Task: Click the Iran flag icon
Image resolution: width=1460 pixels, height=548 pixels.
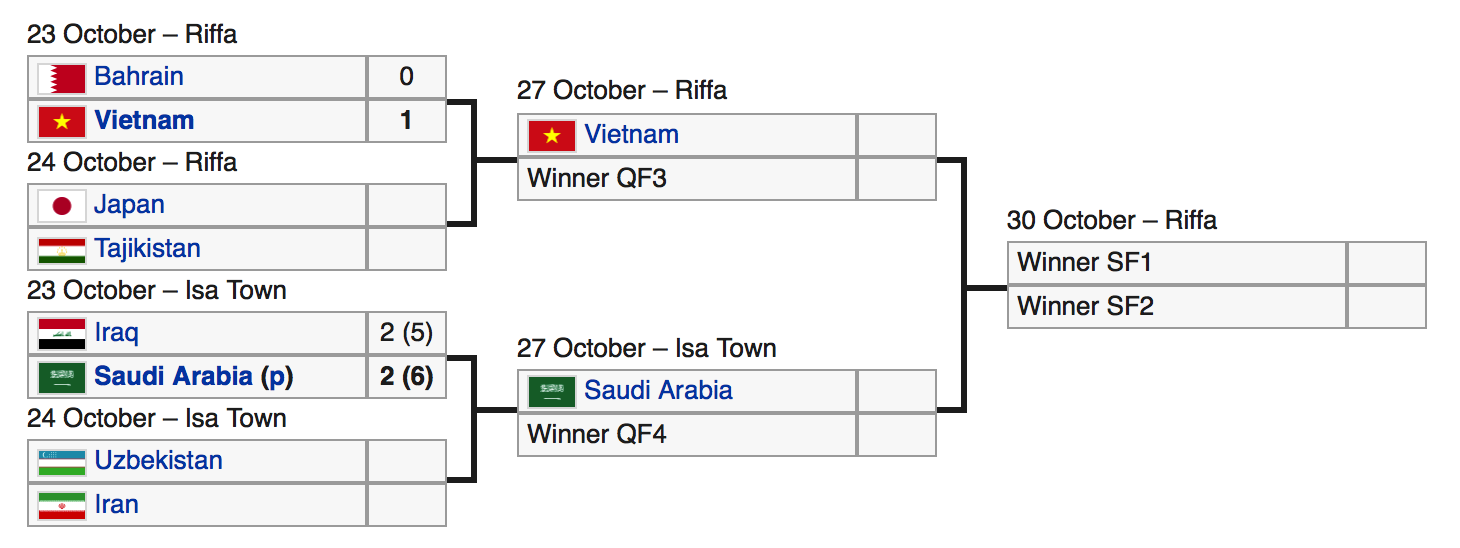Action: point(61,505)
